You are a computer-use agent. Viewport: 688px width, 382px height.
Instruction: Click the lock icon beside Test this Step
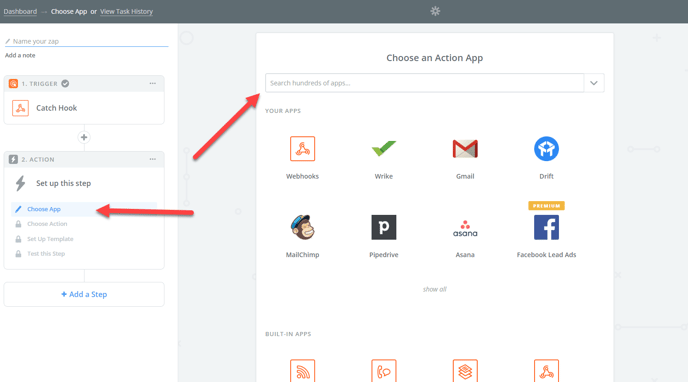point(18,253)
